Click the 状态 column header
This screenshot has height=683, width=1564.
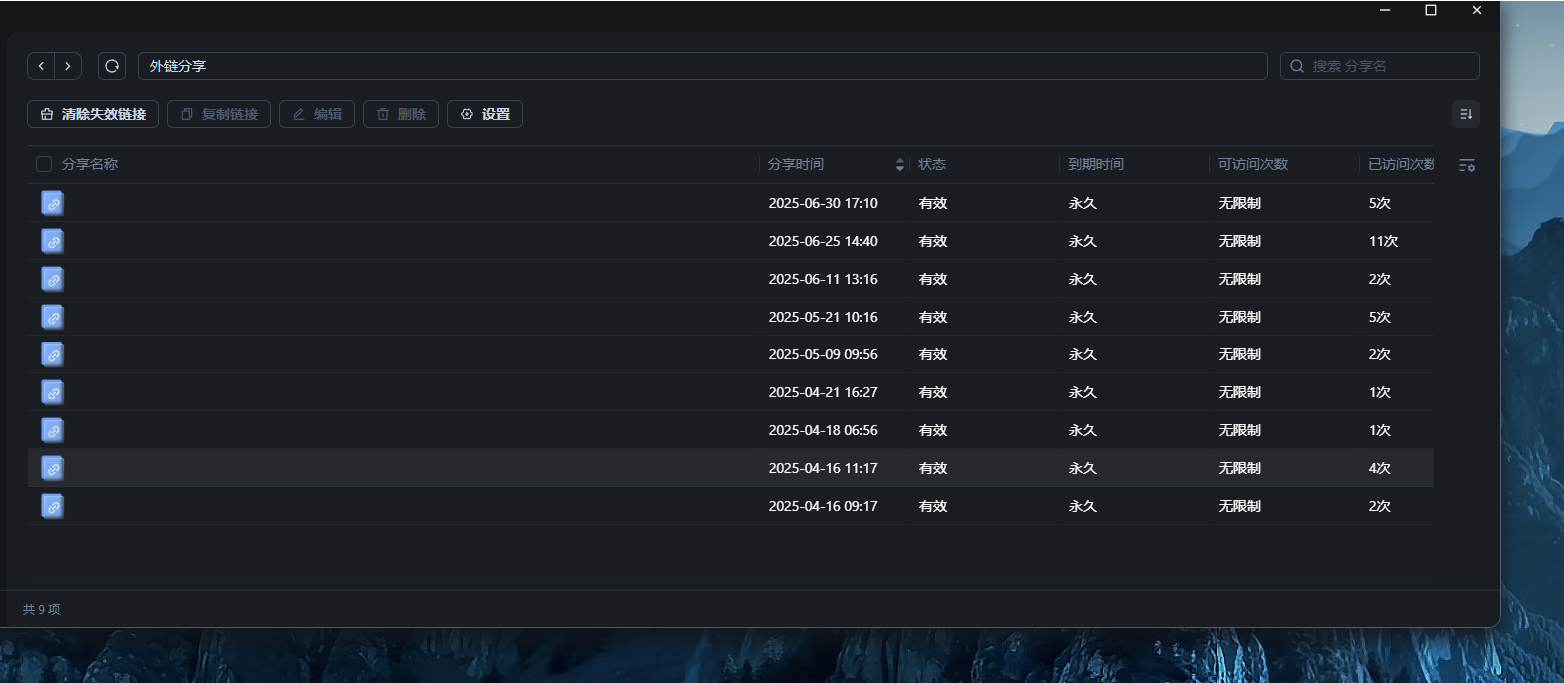pos(932,164)
